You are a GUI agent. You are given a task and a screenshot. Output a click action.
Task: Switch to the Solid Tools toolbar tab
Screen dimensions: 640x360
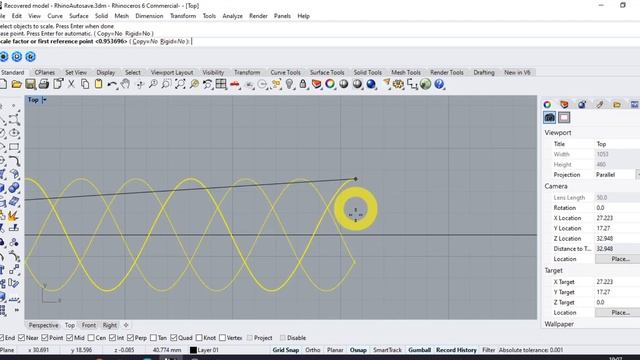point(367,72)
